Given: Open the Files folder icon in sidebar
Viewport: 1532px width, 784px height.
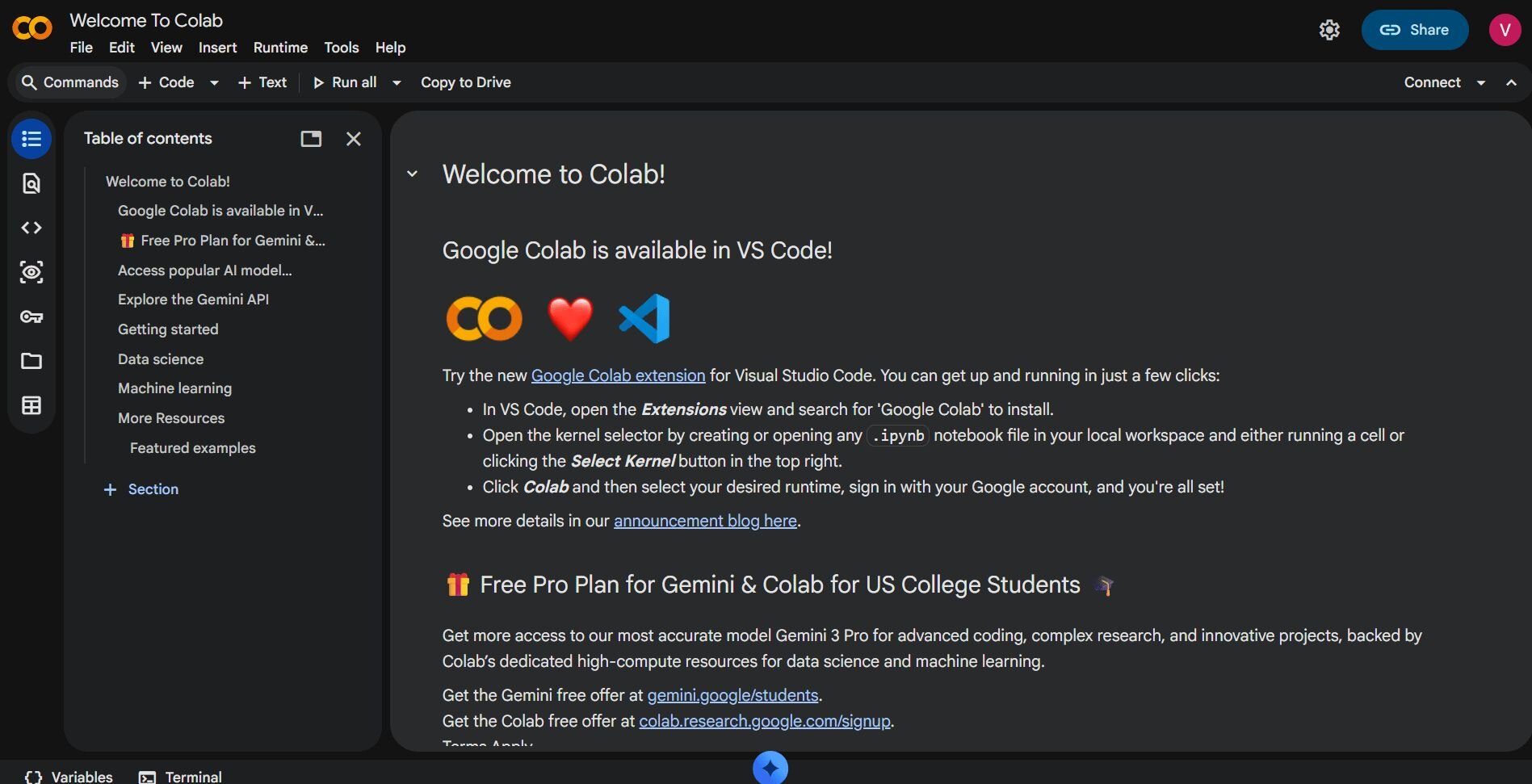Looking at the screenshot, I should 31,361.
